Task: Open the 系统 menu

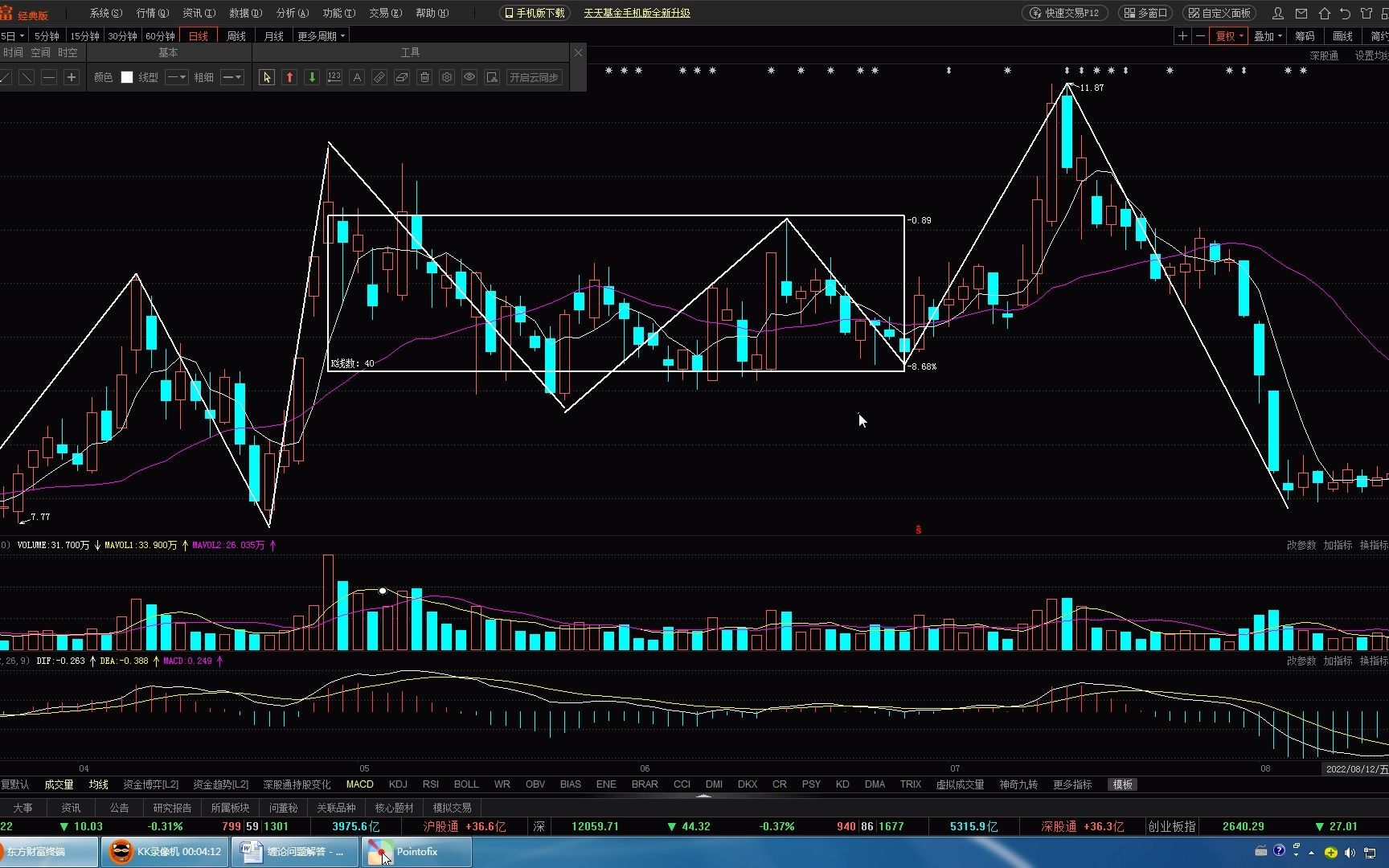Action: tap(106, 13)
